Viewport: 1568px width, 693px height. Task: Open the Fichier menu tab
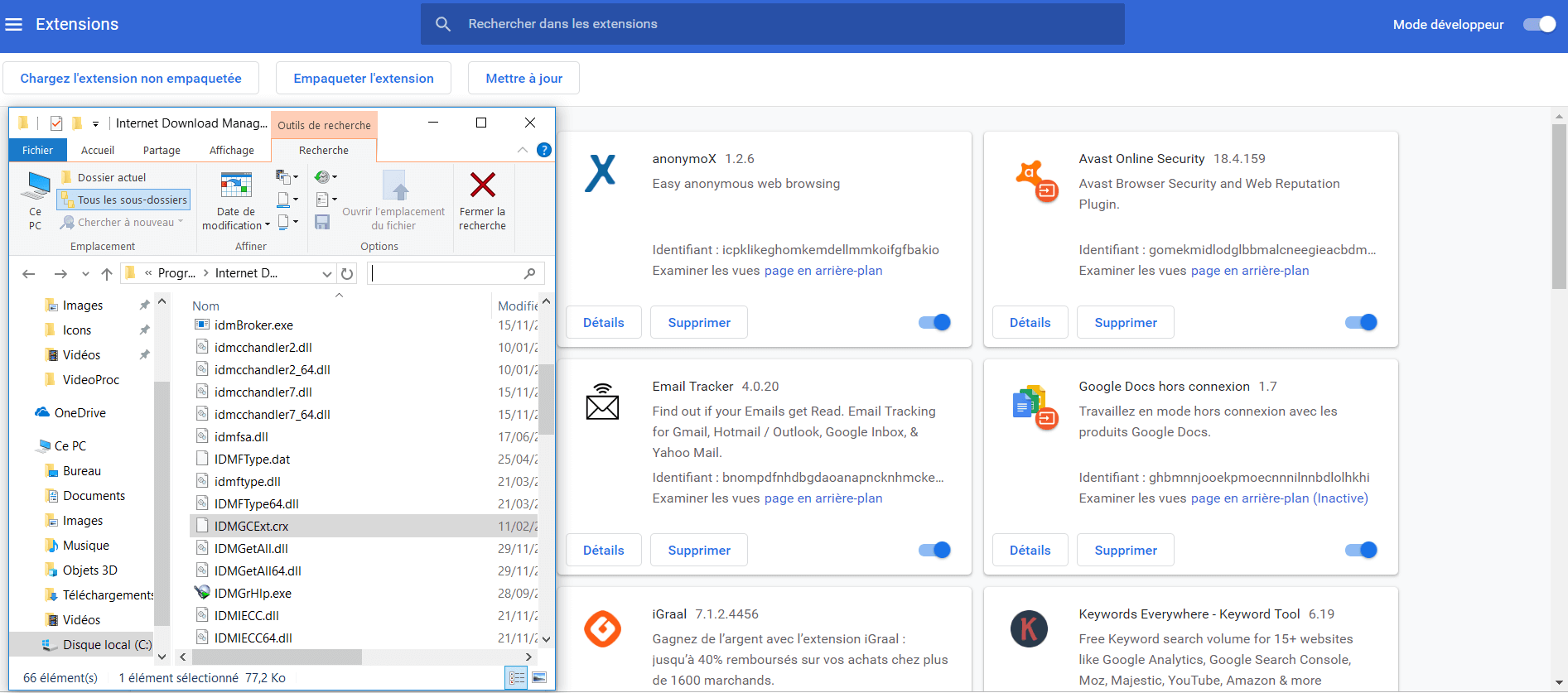pos(38,150)
